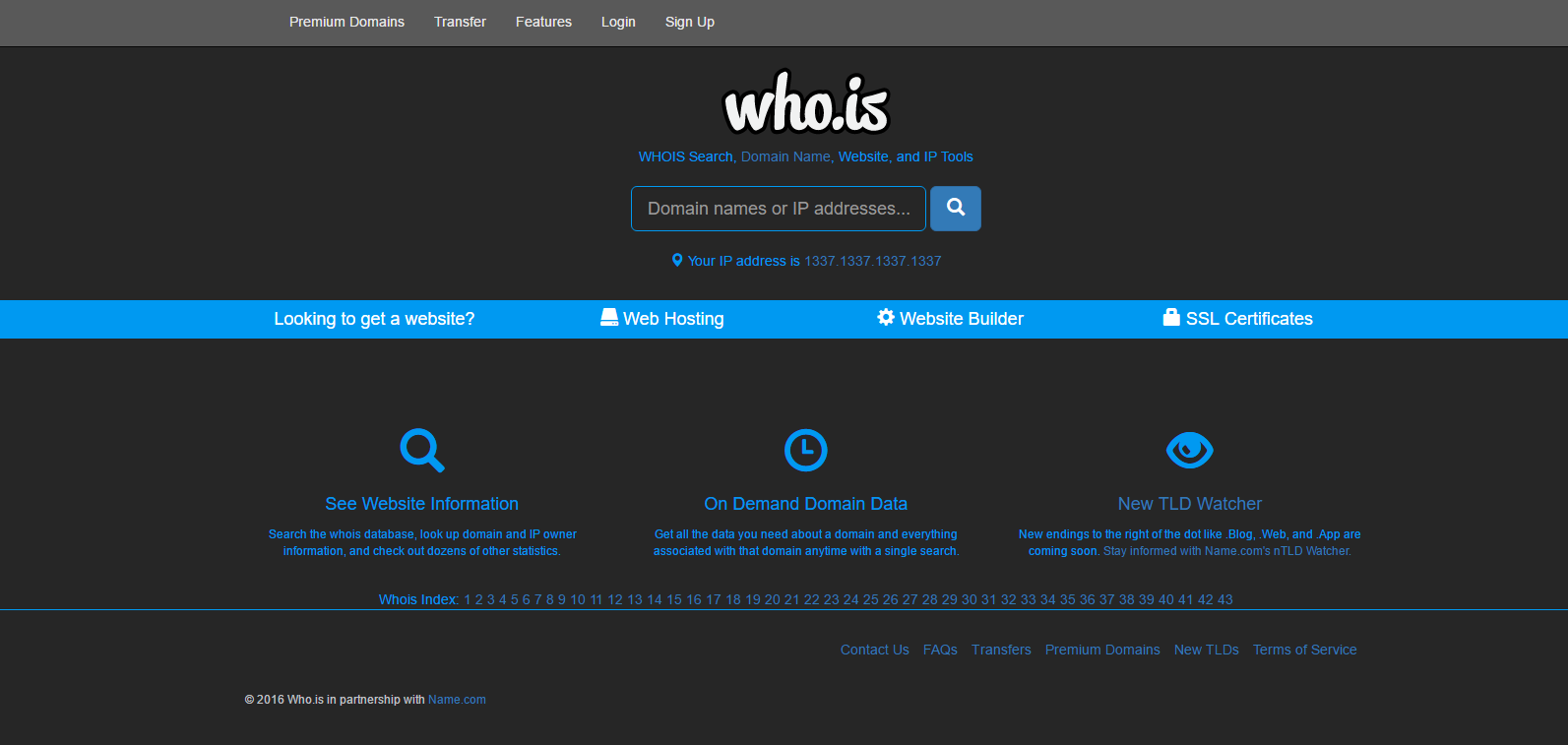The width and height of the screenshot is (1568, 745).
Task: Open the Premium Domains footer link
Action: [x=1102, y=650]
